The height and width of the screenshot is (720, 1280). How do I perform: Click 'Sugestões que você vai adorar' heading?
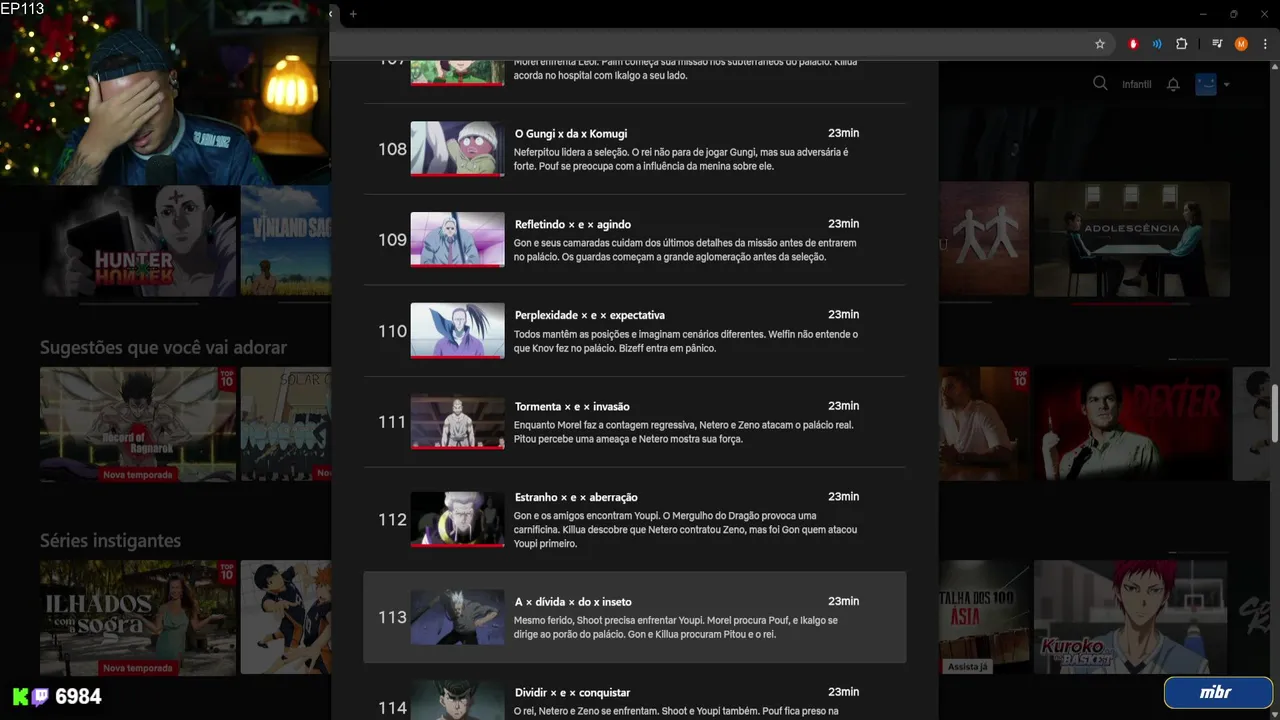(x=163, y=348)
